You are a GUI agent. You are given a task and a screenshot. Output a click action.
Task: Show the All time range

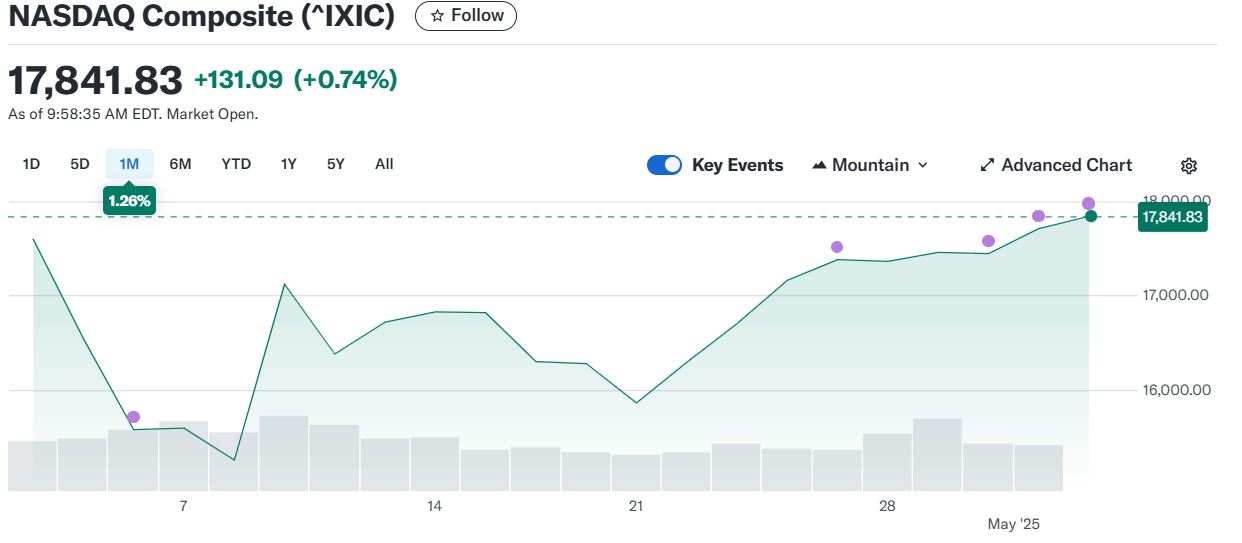click(384, 164)
